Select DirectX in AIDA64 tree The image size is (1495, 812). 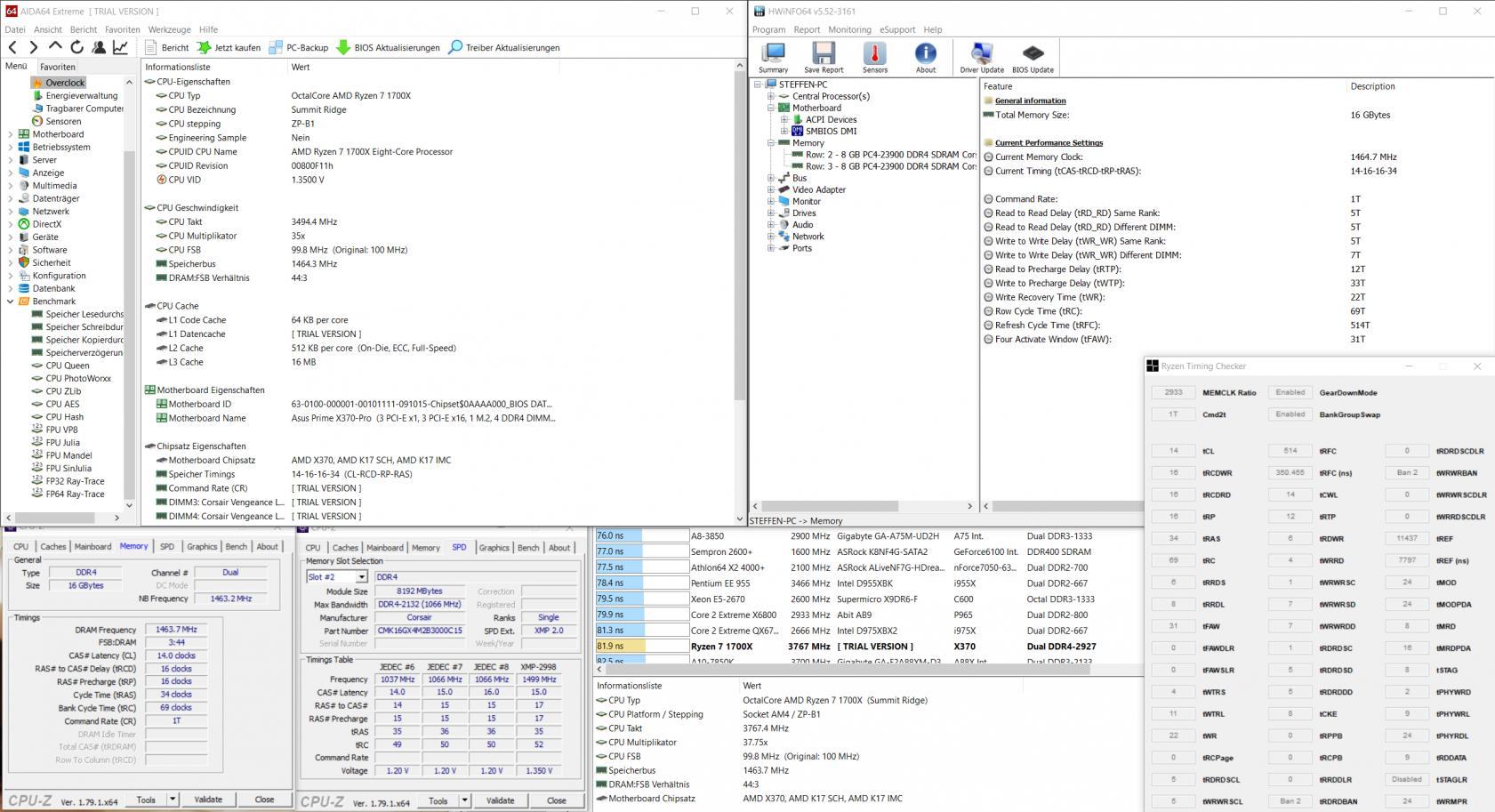tap(47, 224)
